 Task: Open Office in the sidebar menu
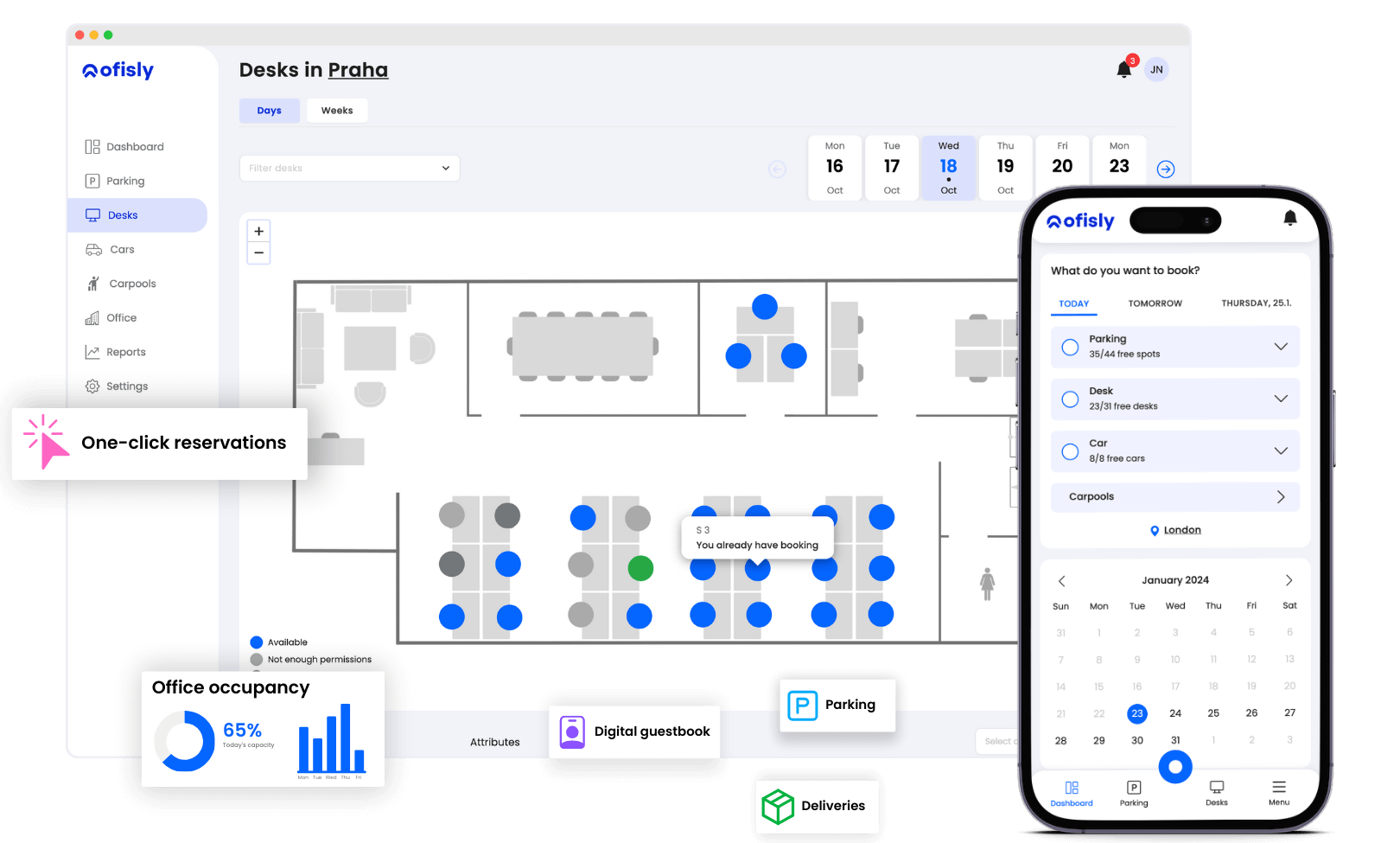tap(111, 318)
